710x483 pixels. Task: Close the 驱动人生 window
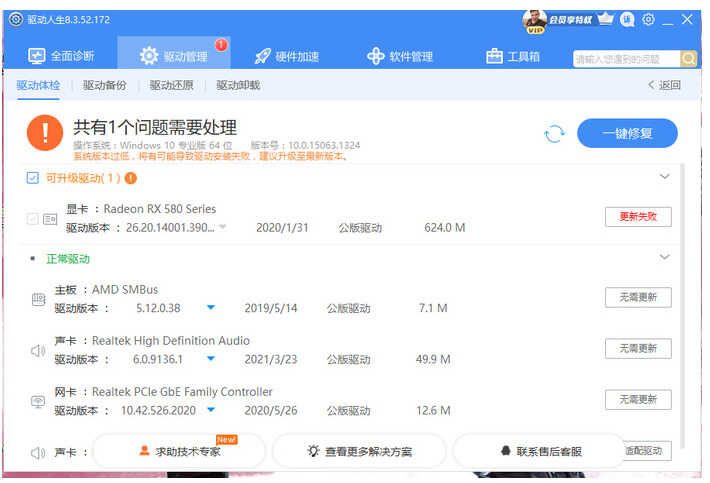click(x=687, y=19)
